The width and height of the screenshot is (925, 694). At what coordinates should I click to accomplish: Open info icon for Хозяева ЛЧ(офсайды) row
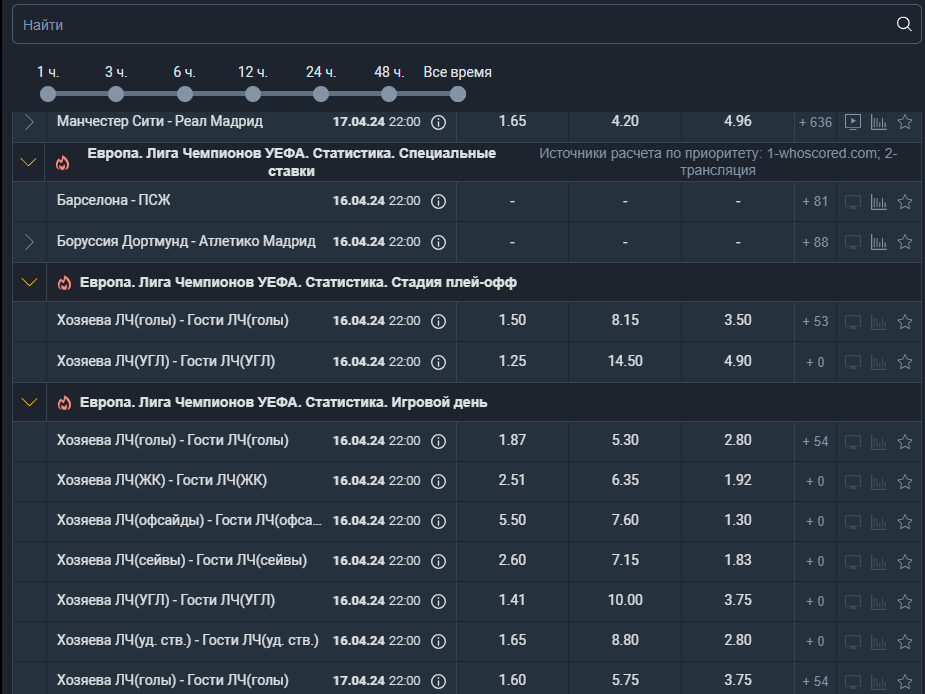[438, 521]
